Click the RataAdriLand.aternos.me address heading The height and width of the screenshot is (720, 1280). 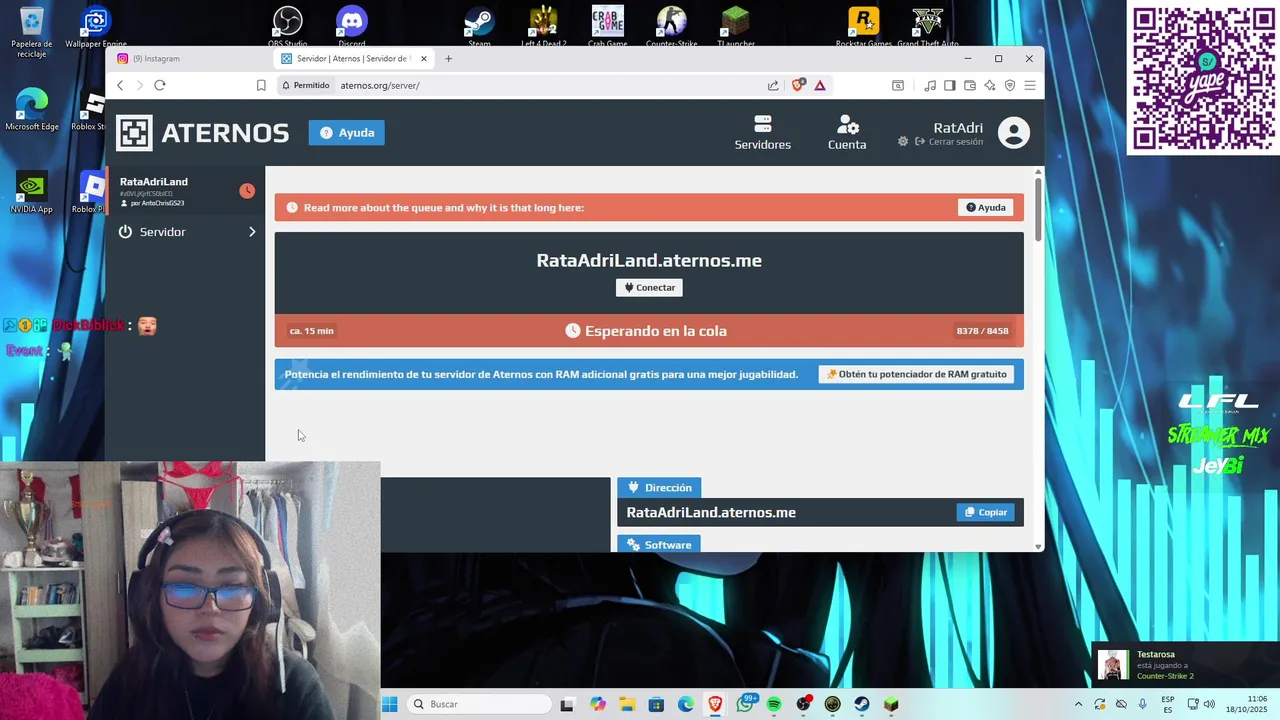pyautogui.click(x=649, y=260)
